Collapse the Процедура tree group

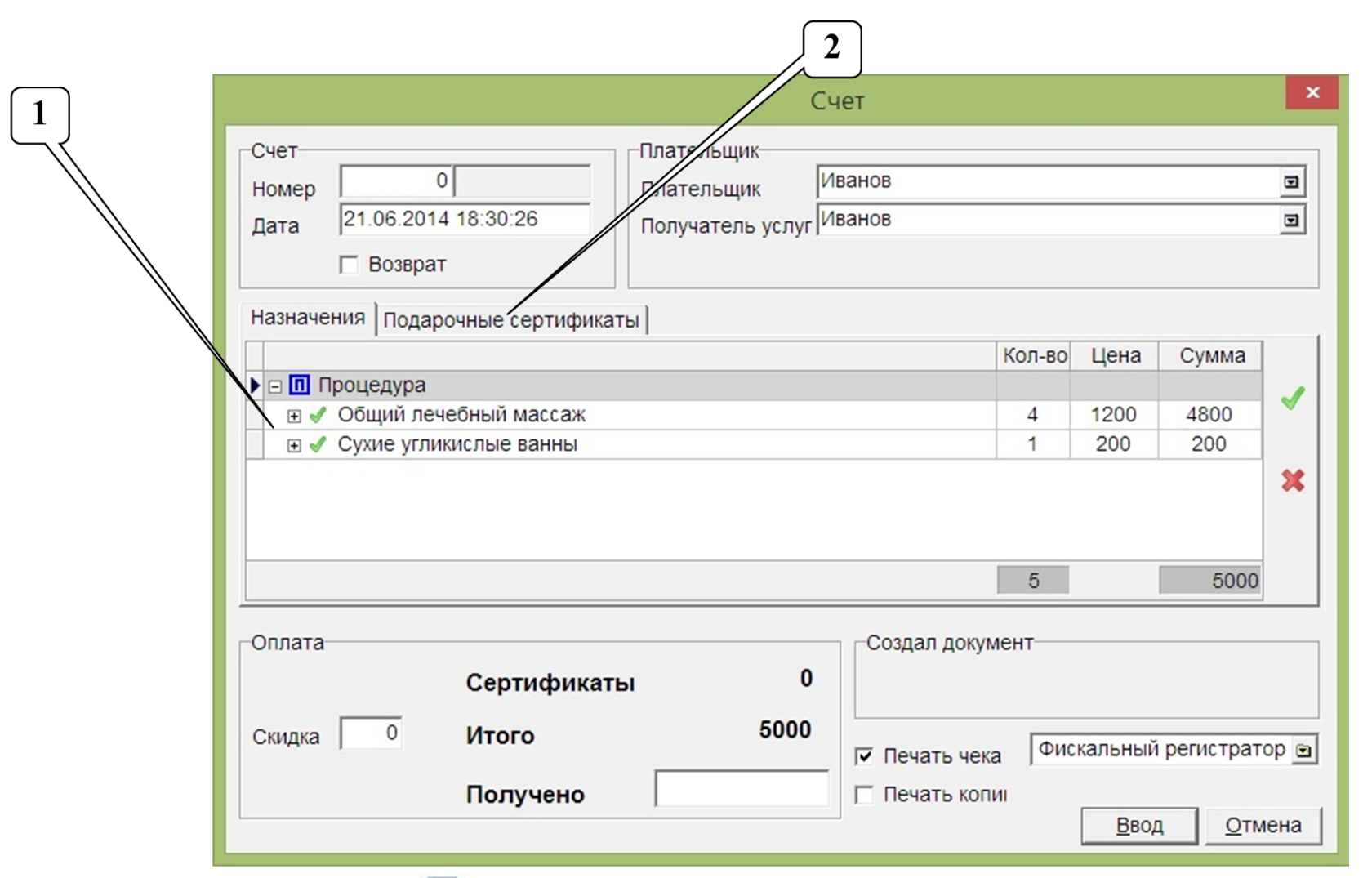tap(276, 386)
